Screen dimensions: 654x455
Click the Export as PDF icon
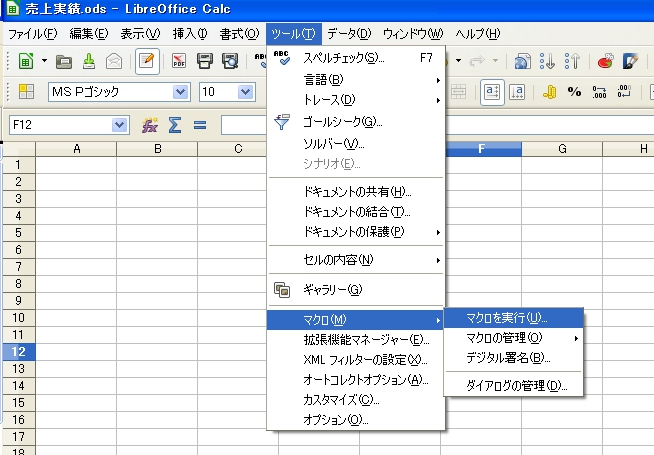point(181,61)
